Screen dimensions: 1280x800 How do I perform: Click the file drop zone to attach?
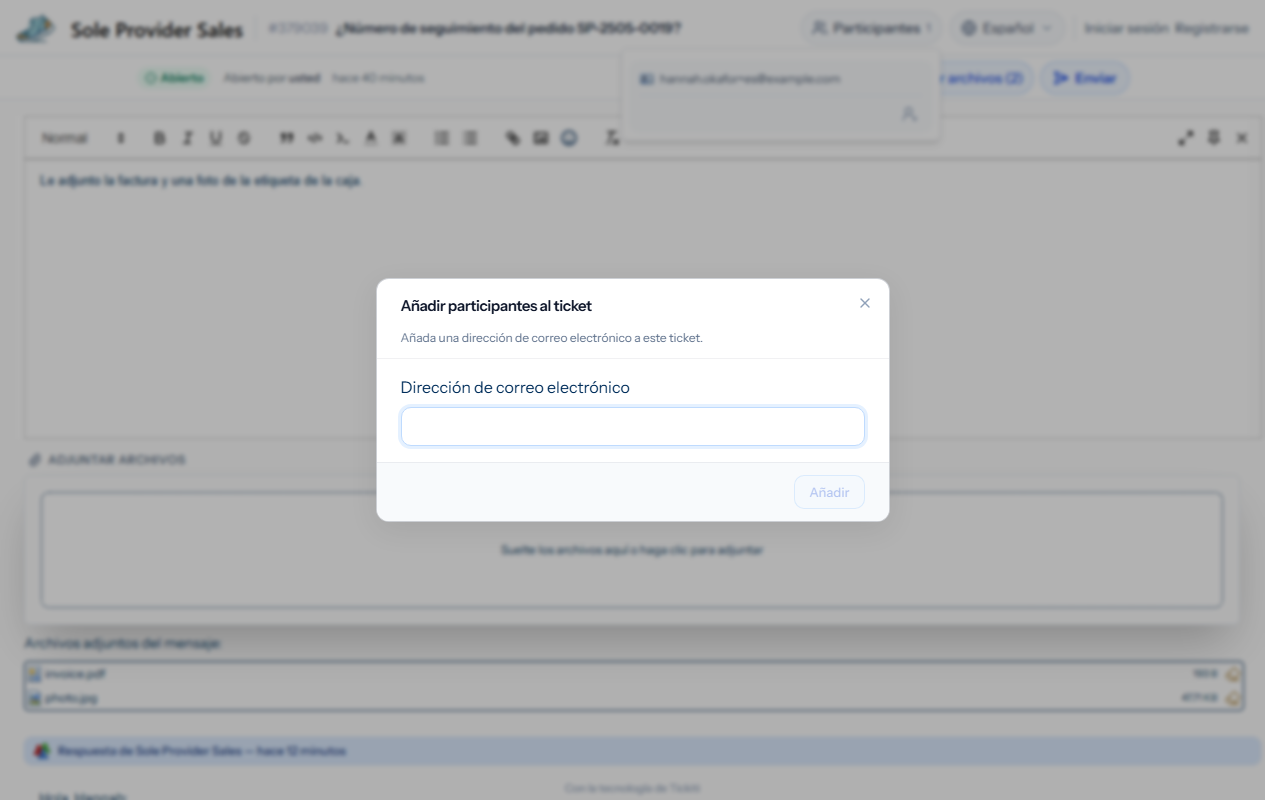[x=632, y=550]
